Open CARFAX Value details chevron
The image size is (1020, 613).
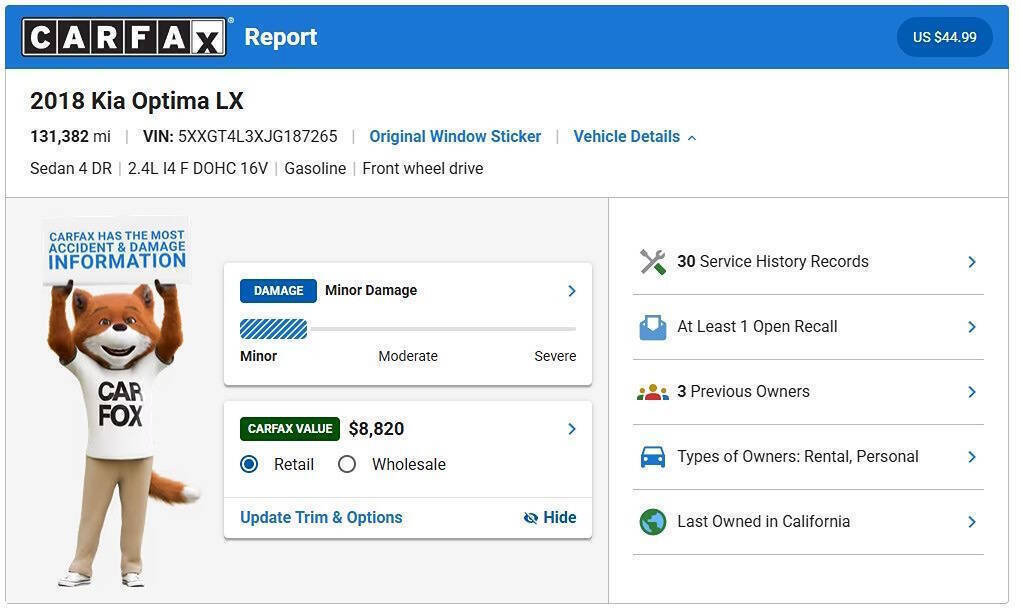(572, 429)
